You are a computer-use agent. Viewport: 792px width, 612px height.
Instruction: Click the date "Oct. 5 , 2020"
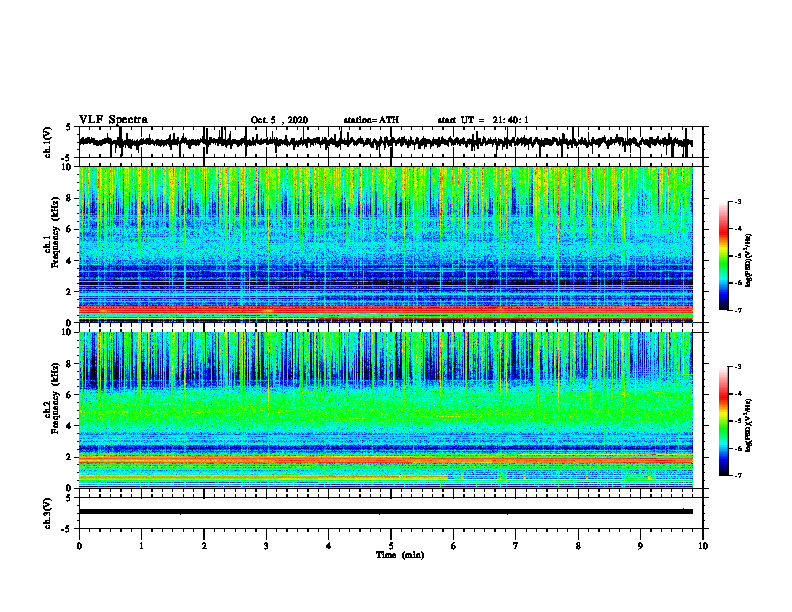coord(279,120)
